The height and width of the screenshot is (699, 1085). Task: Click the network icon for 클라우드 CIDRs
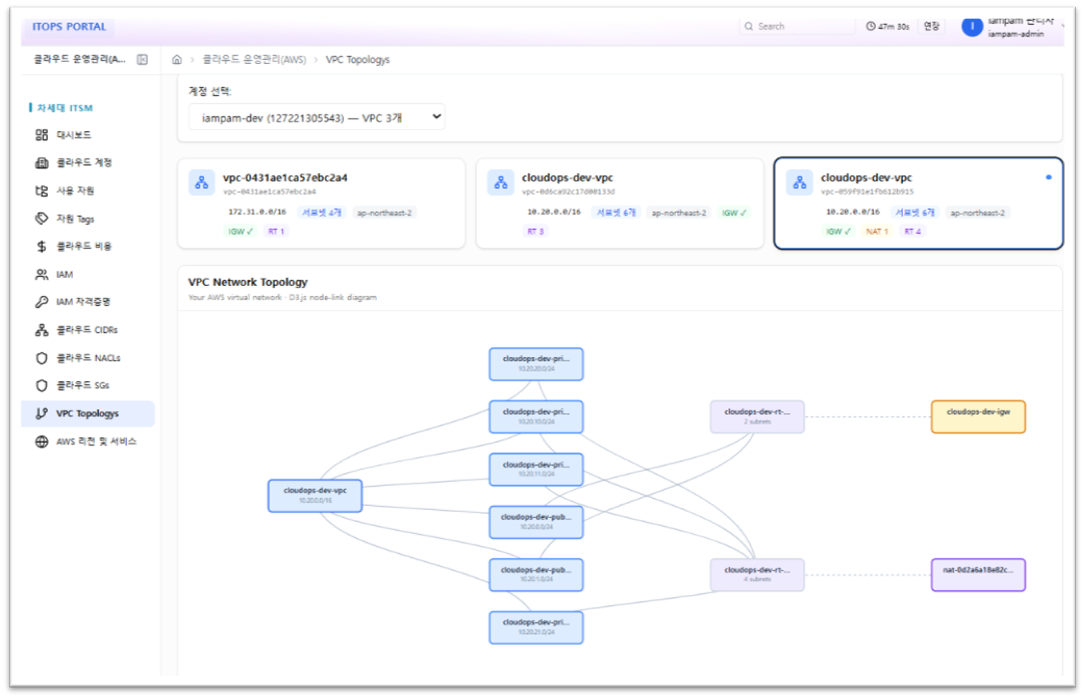coord(42,330)
